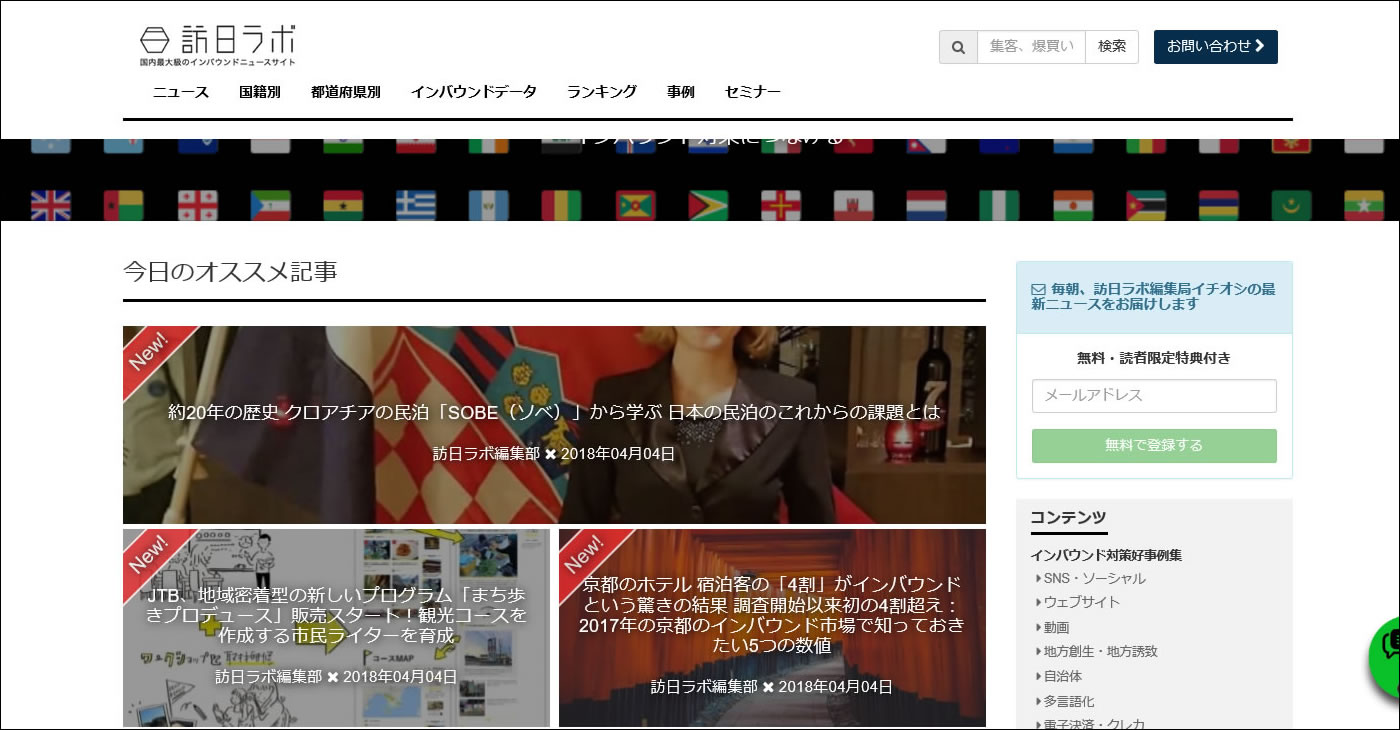Screen dimensions: 1400x730
Task: Open the 事例 menu item
Action: point(681,92)
